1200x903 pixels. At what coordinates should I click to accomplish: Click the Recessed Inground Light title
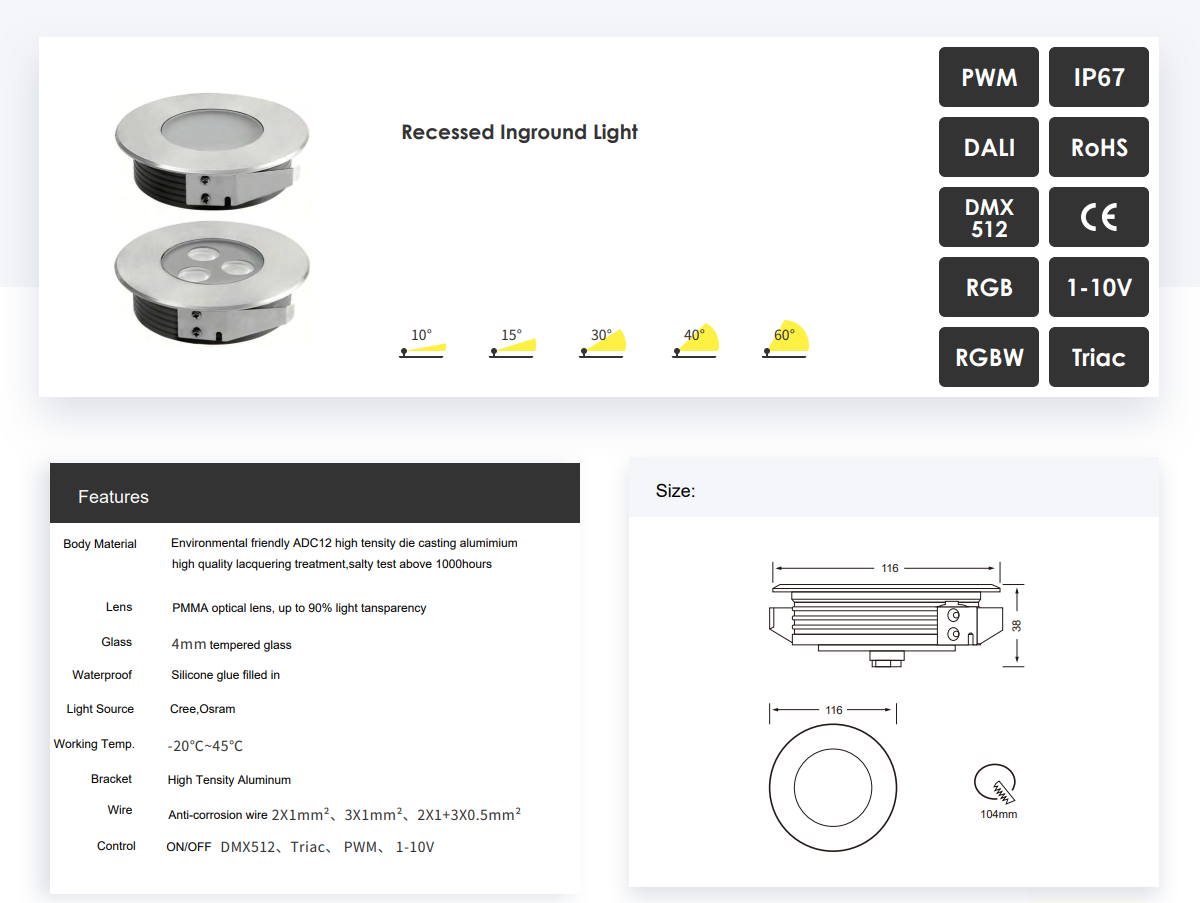pyautogui.click(x=519, y=132)
